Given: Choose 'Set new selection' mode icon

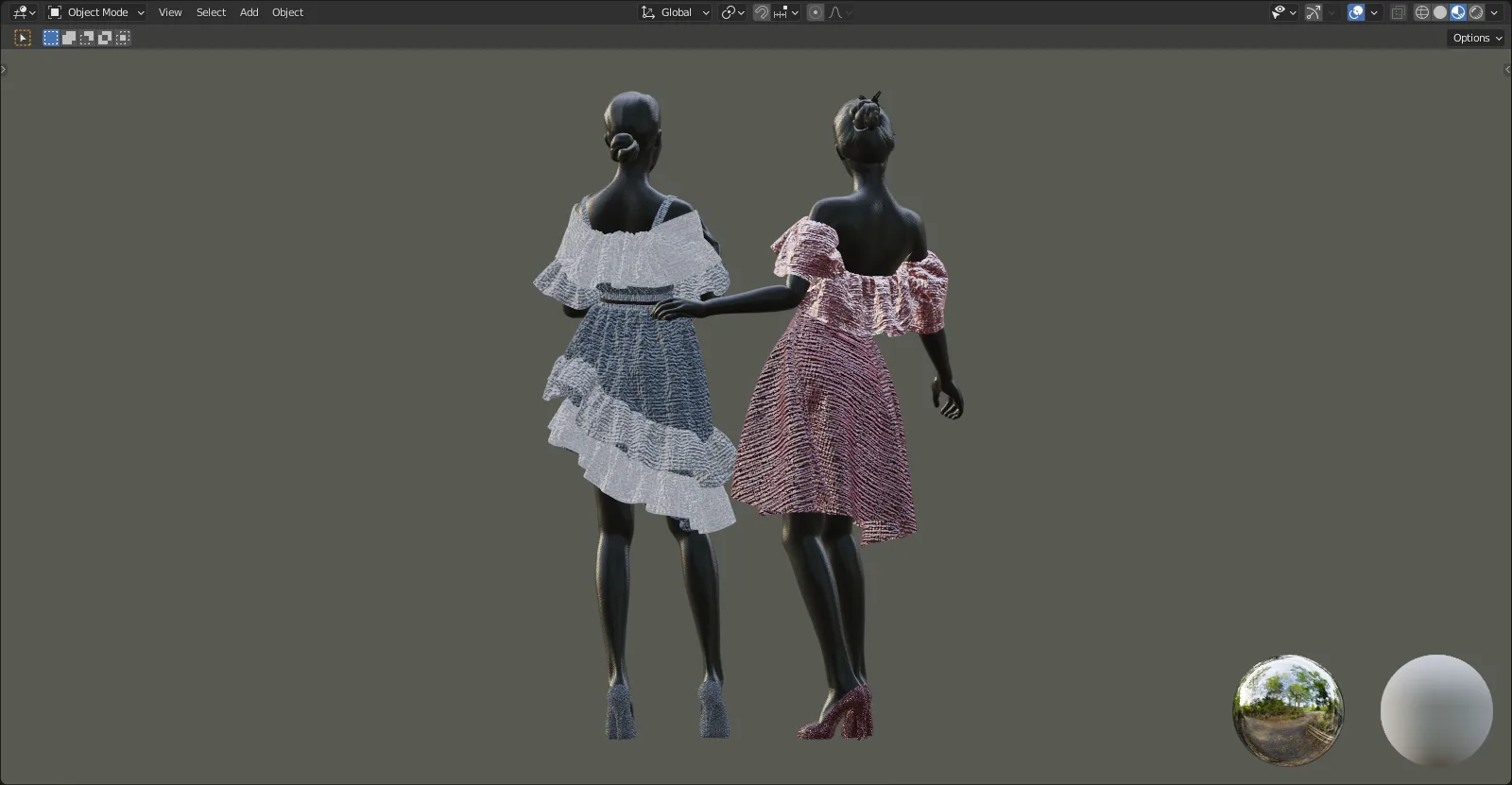Looking at the screenshot, I should tap(51, 38).
